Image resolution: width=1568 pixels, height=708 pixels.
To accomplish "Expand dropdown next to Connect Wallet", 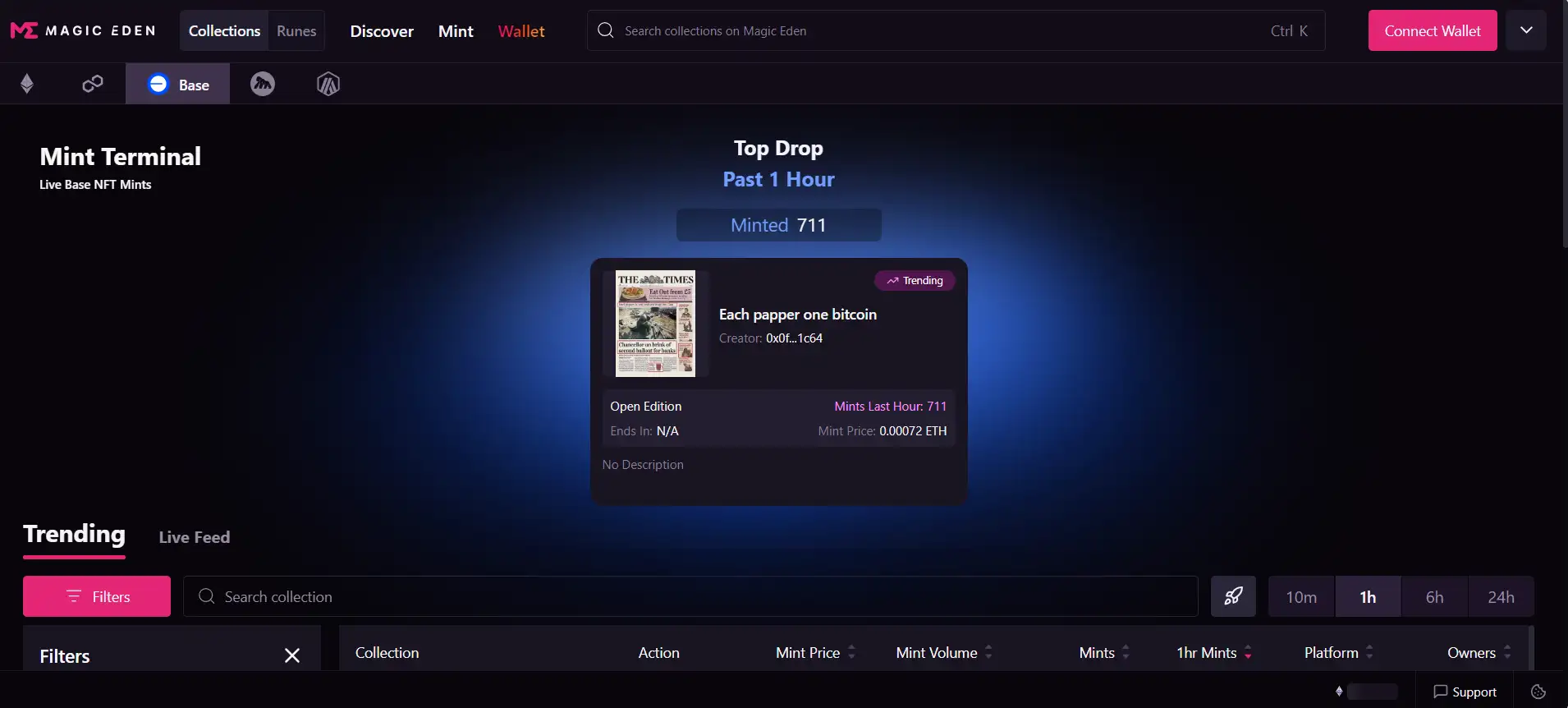I will tap(1526, 30).
